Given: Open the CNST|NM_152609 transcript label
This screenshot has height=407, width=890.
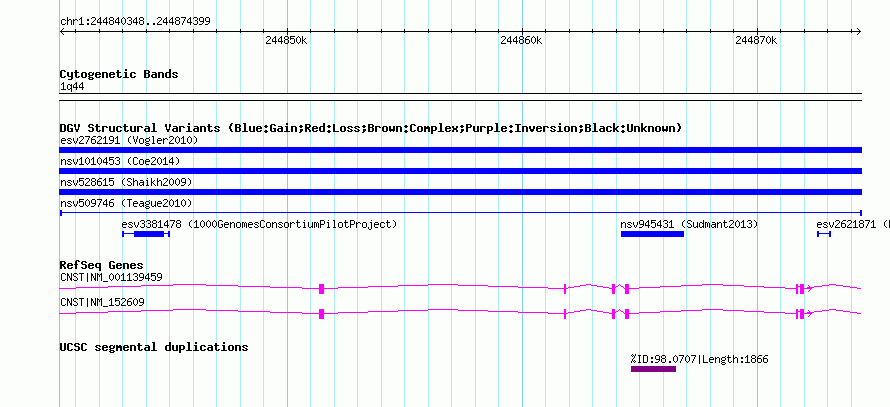Looking at the screenshot, I should click(102, 303).
